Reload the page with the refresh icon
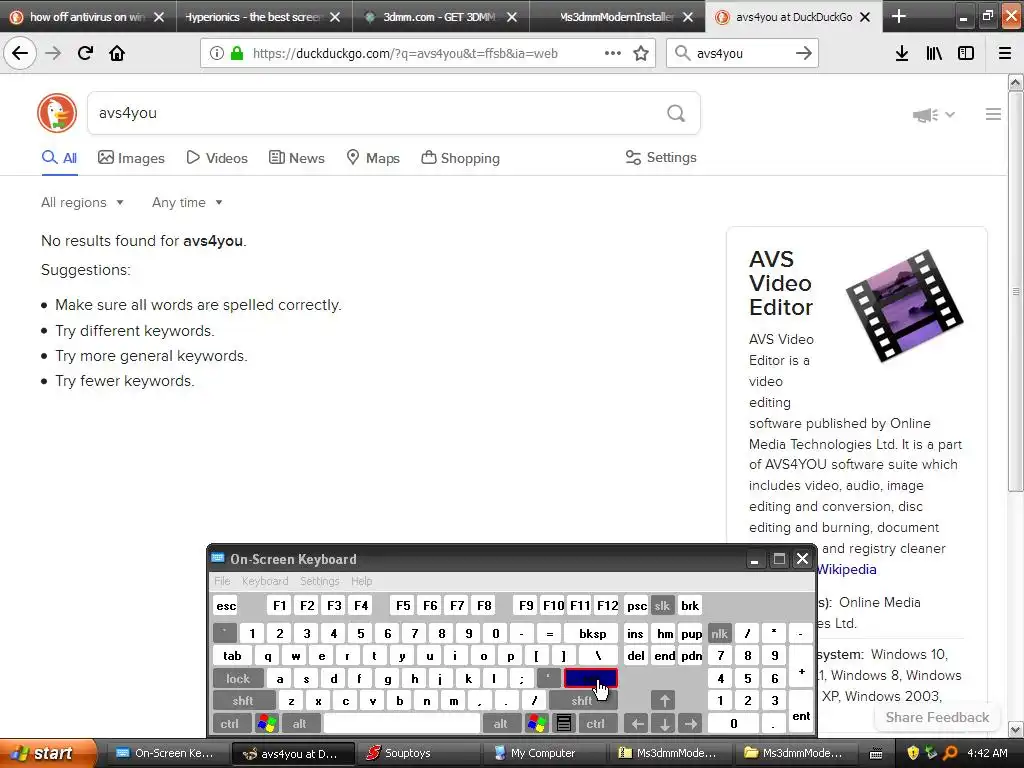Image resolution: width=1024 pixels, height=768 pixels. (85, 53)
